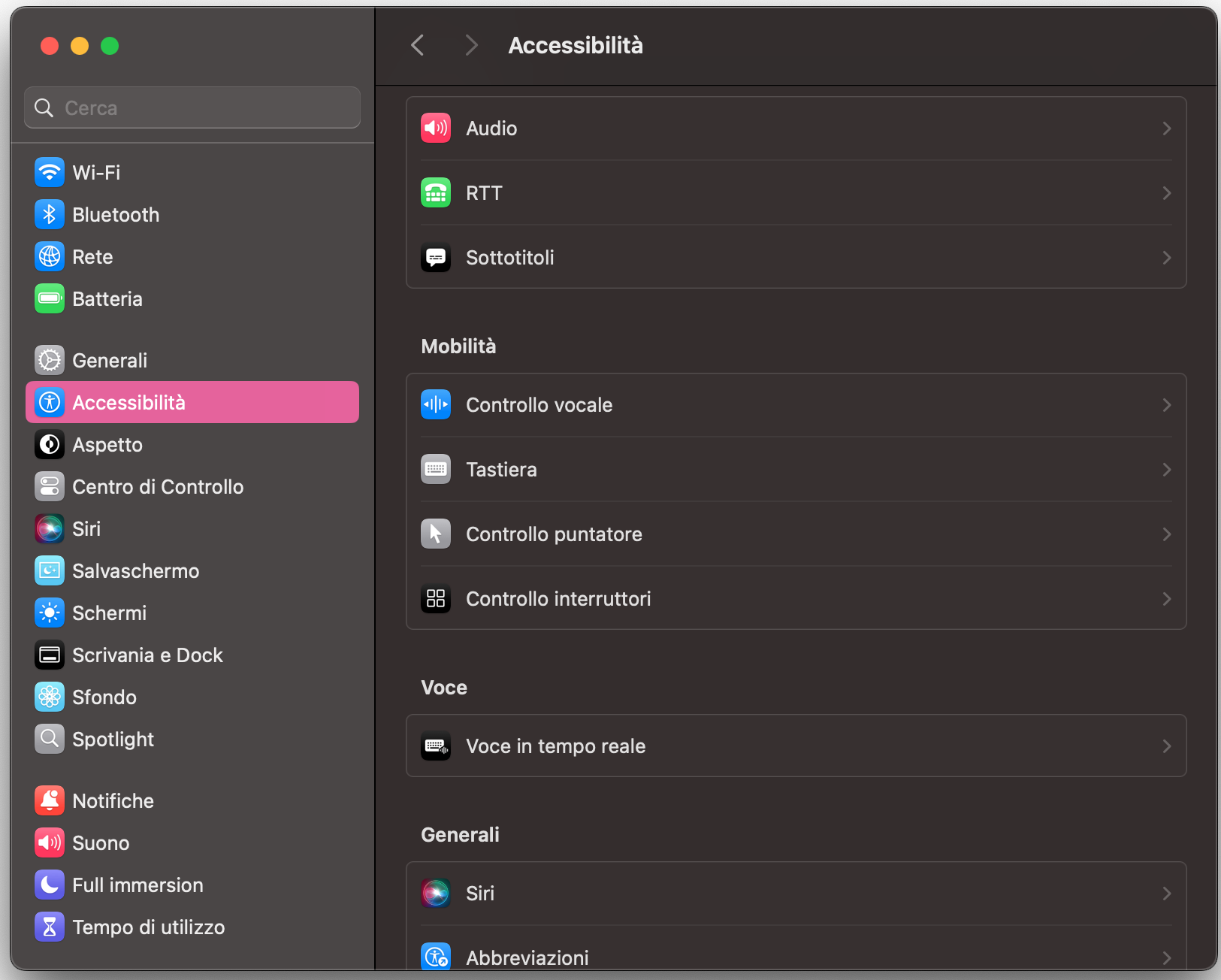Image resolution: width=1221 pixels, height=980 pixels.
Task: Open the Wi-Fi settings icon in sidebar
Action: [x=49, y=172]
